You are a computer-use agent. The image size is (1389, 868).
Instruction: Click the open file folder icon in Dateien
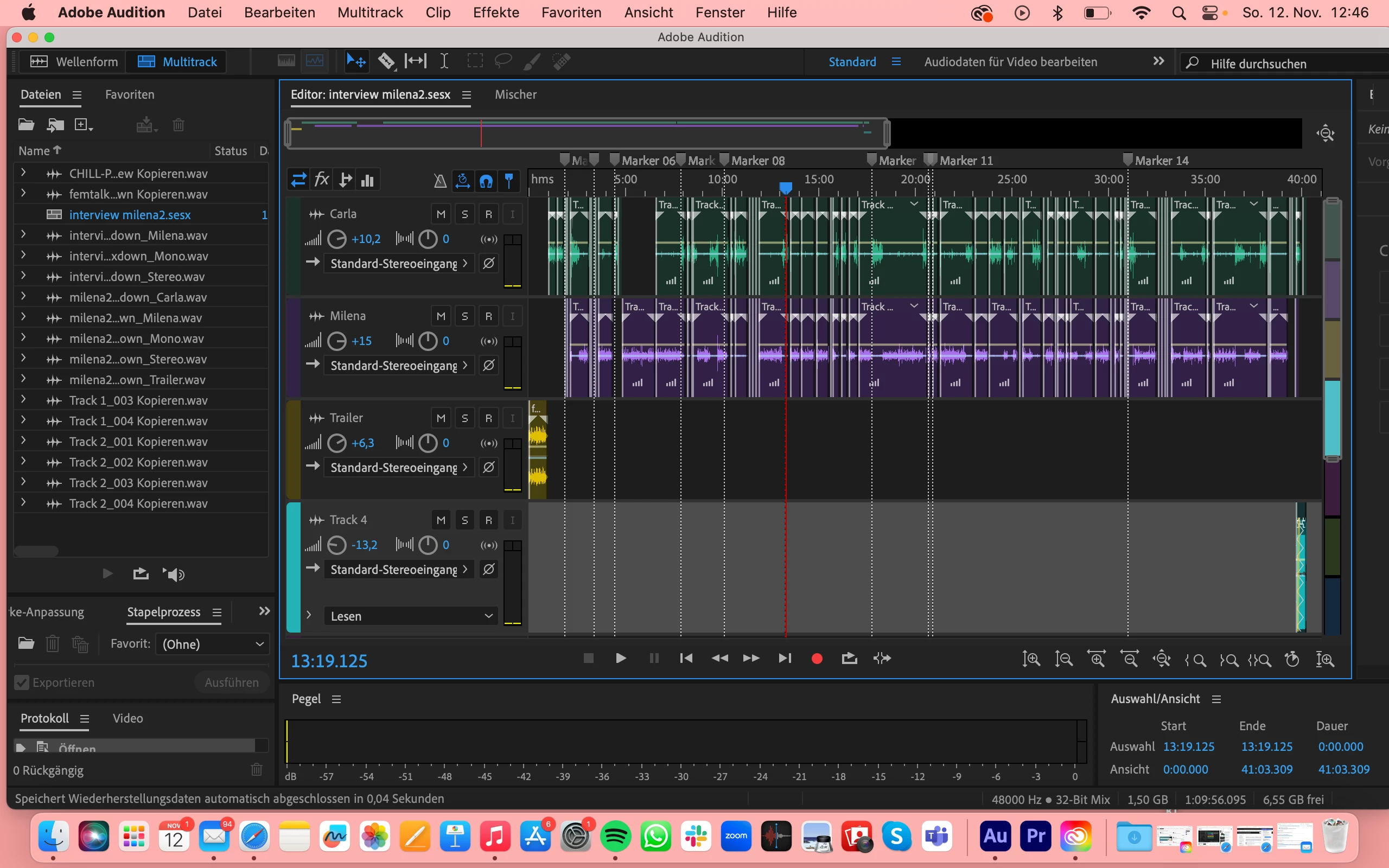tap(27, 125)
